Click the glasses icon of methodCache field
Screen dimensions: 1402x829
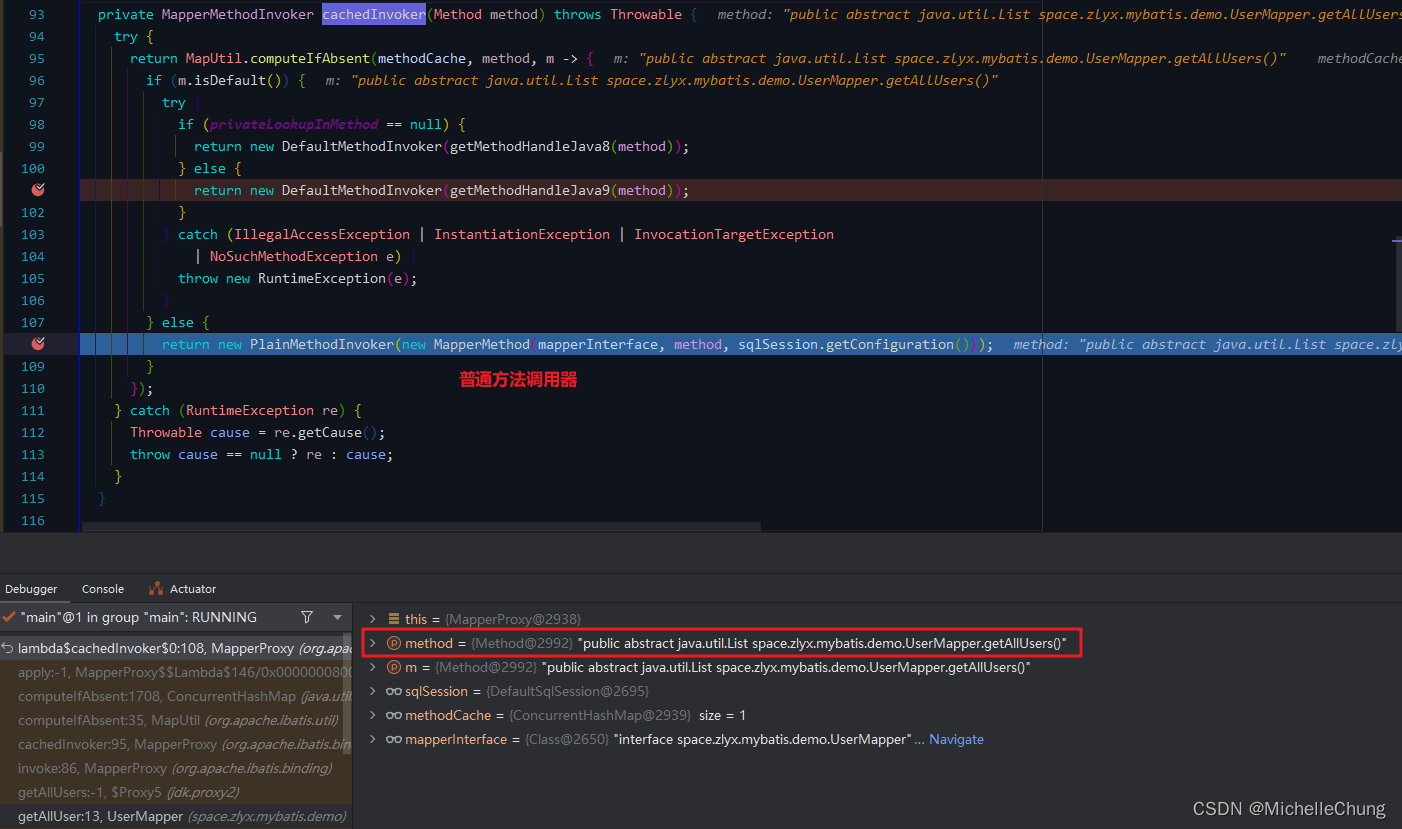pyautogui.click(x=394, y=715)
